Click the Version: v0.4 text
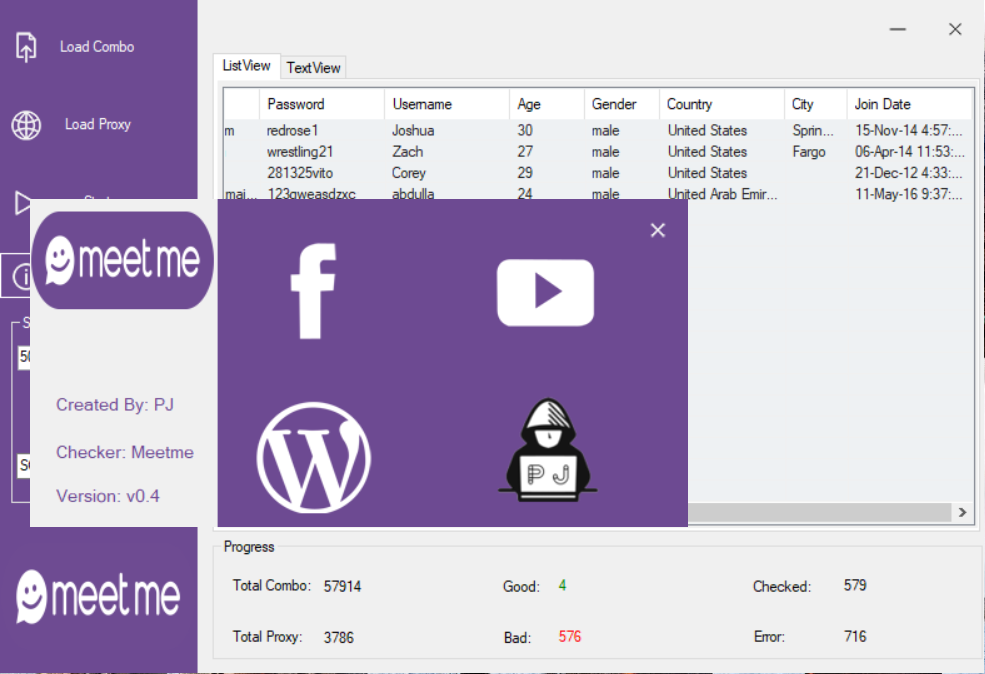Viewport: 985px width, 674px height. [108, 496]
